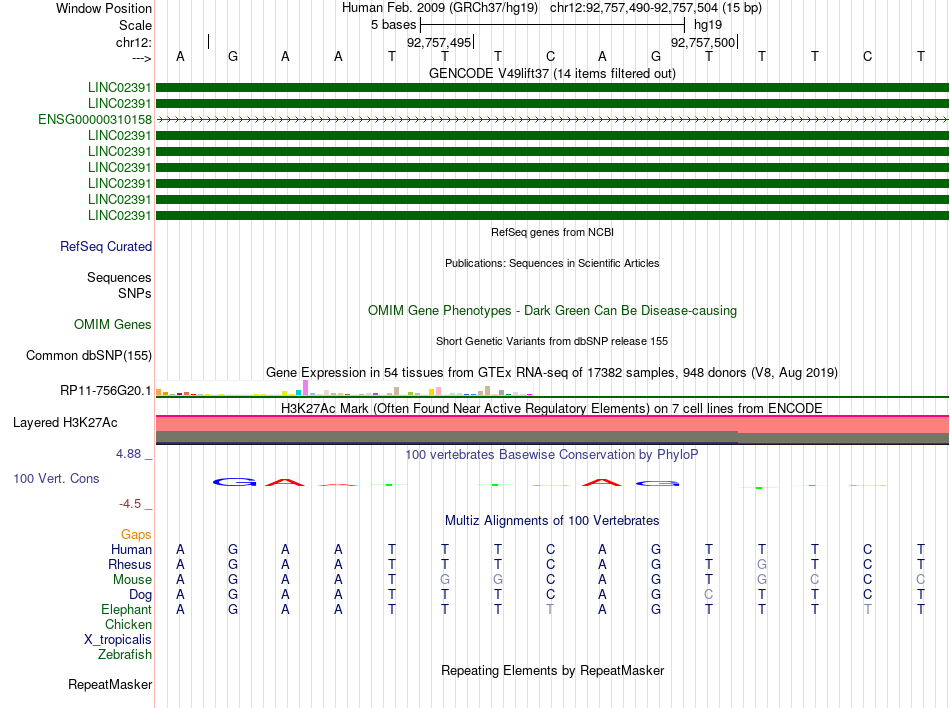Click the ENSG00000310158 track label

pyautogui.click(x=95, y=119)
